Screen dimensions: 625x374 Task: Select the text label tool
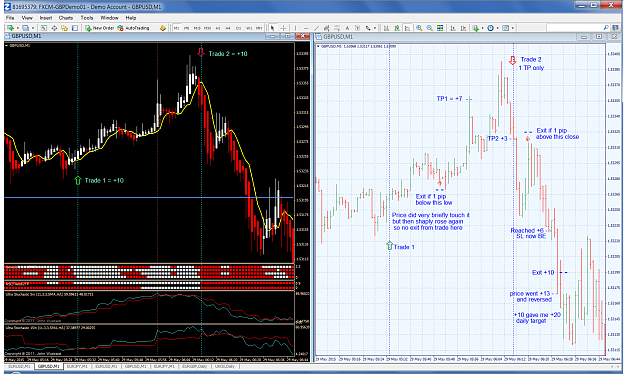click(357, 28)
